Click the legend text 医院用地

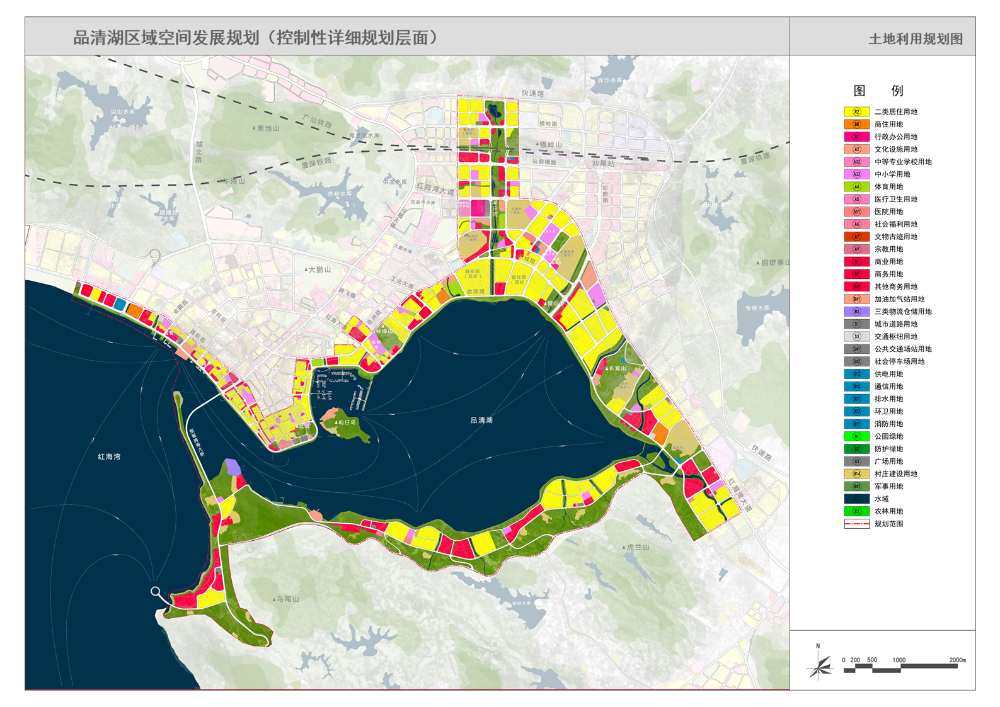tap(889, 212)
